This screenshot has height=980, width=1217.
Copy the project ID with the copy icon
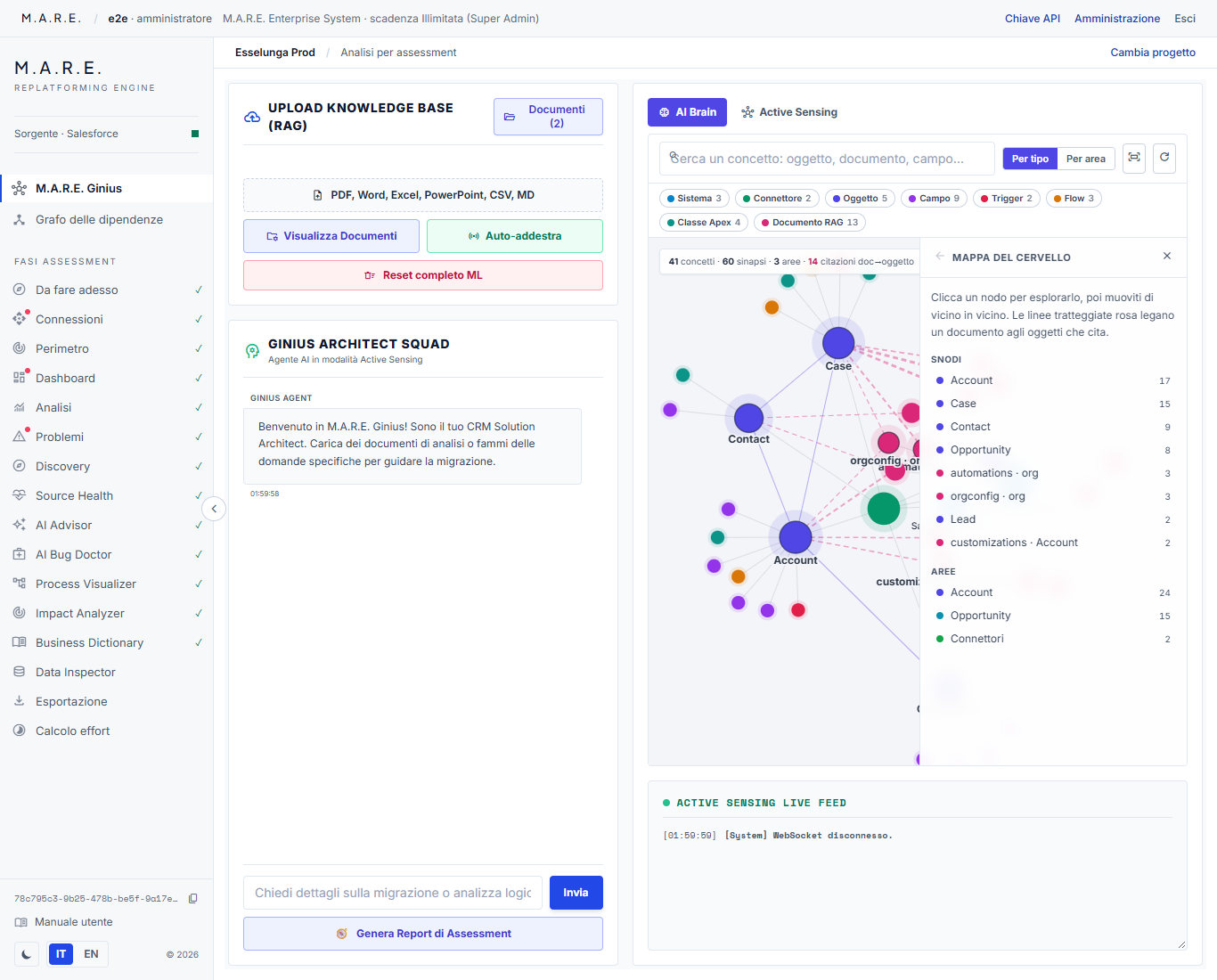(192, 898)
